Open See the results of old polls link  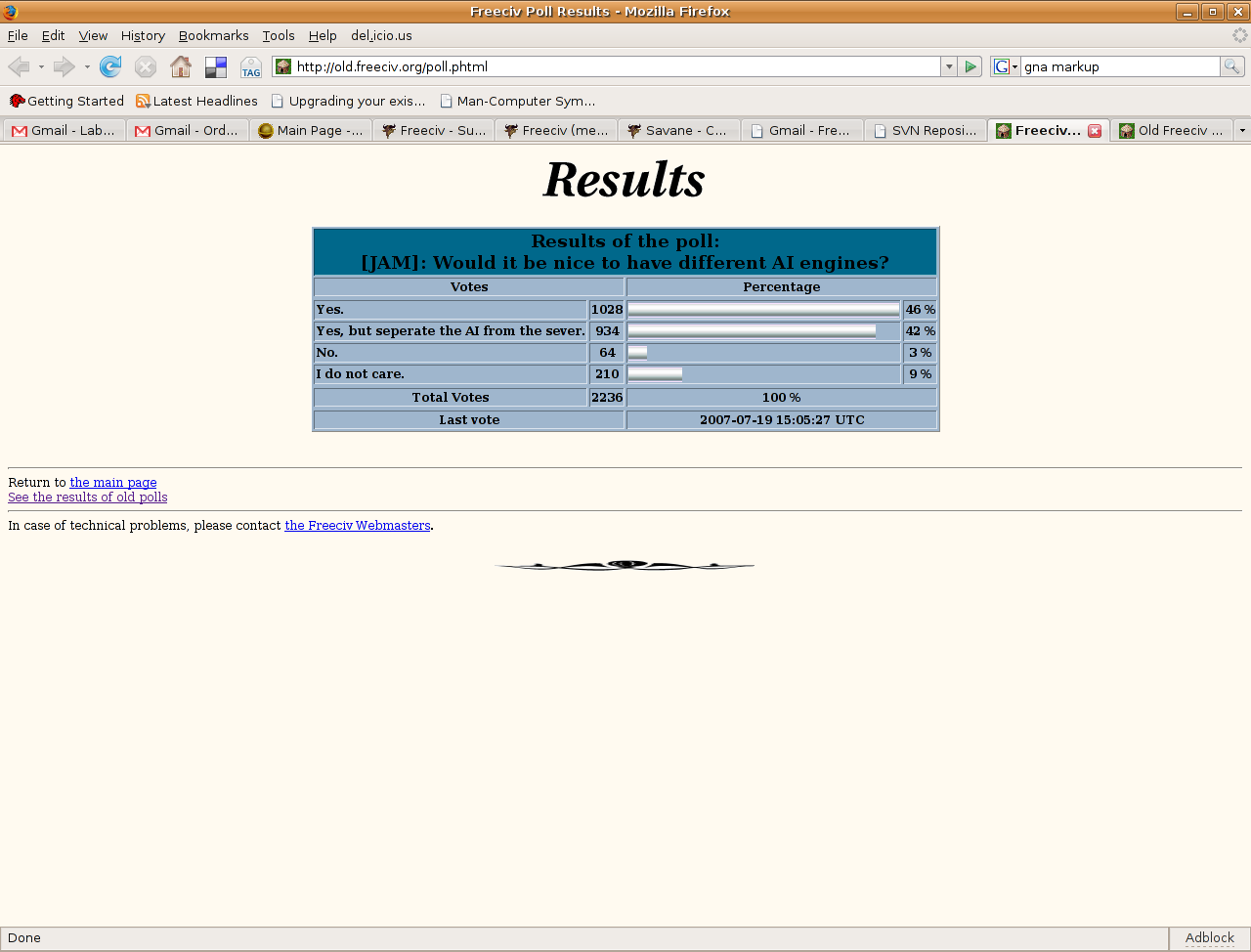tap(88, 498)
